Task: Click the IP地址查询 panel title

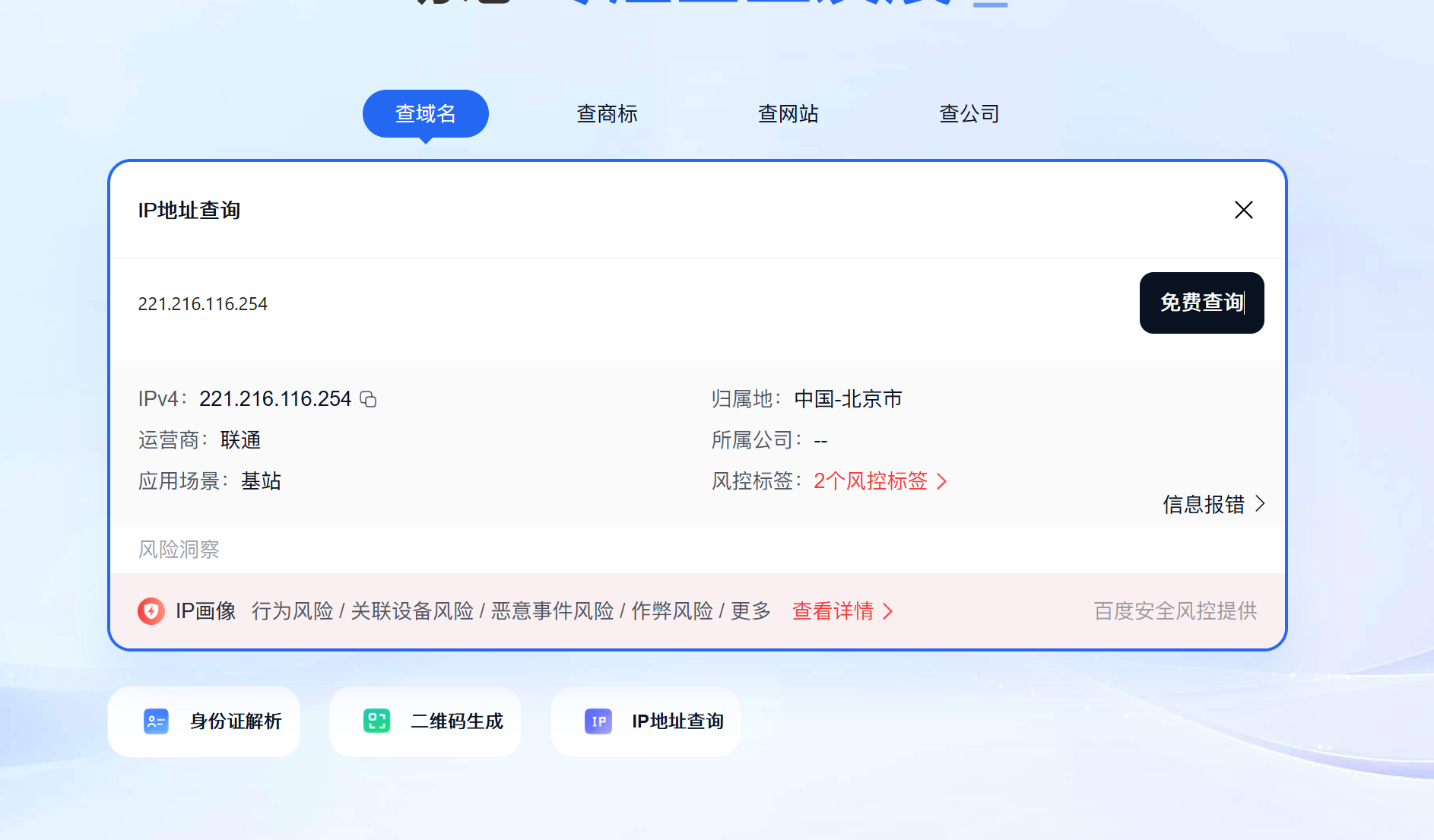Action: 189,211
